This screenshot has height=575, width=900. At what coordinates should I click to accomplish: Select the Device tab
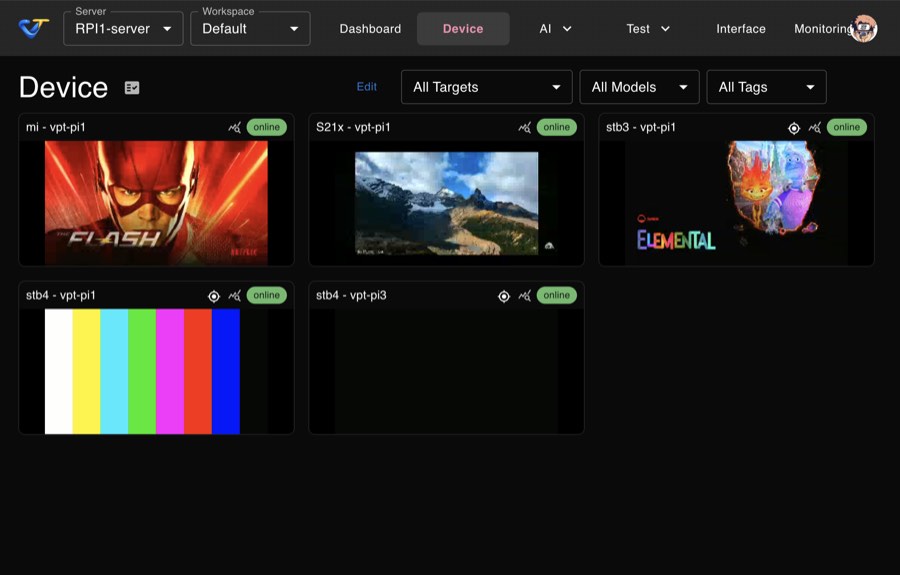463,29
